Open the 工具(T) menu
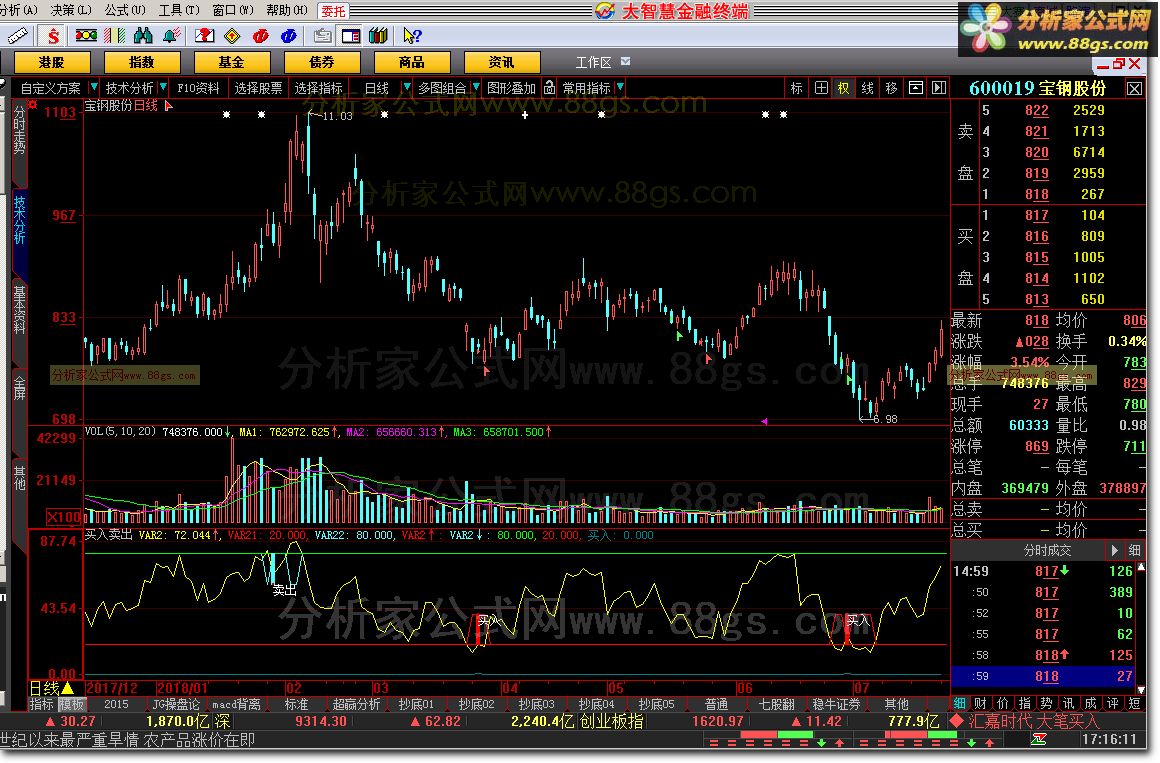This screenshot has height=763, width=1160. tap(179, 10)
